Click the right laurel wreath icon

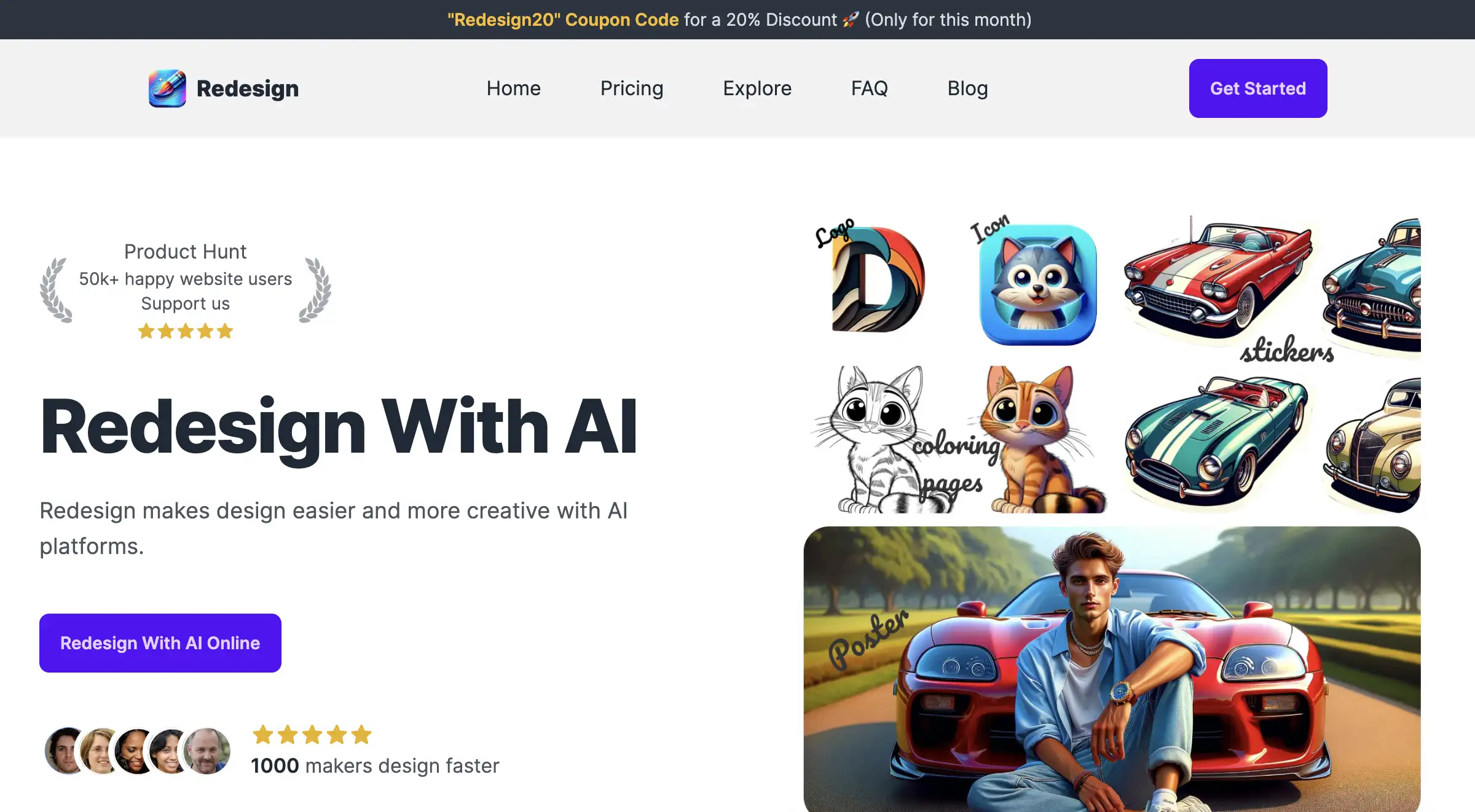tap(315, 290)
